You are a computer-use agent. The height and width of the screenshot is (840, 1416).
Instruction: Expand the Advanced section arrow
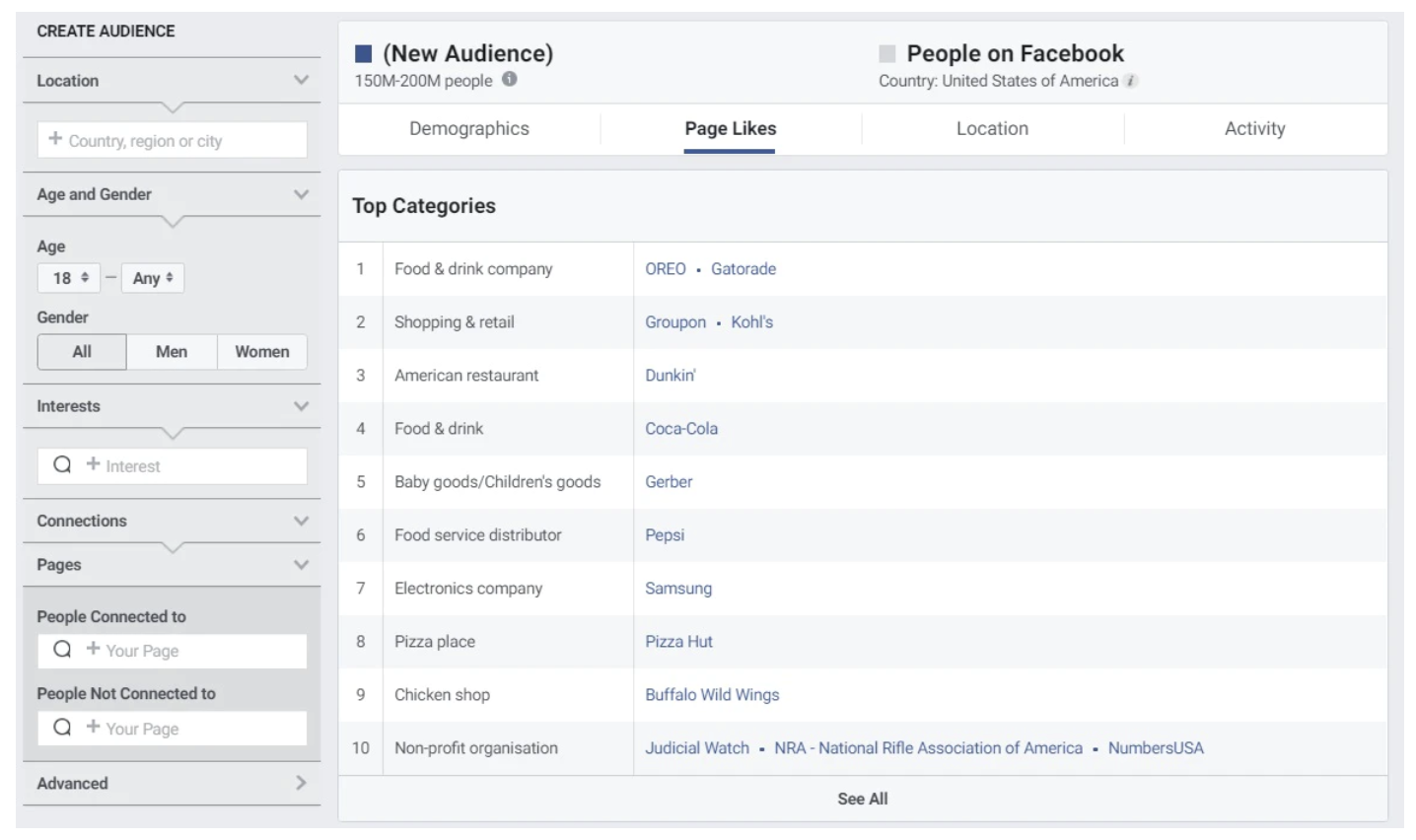click(x=301, y=783)
